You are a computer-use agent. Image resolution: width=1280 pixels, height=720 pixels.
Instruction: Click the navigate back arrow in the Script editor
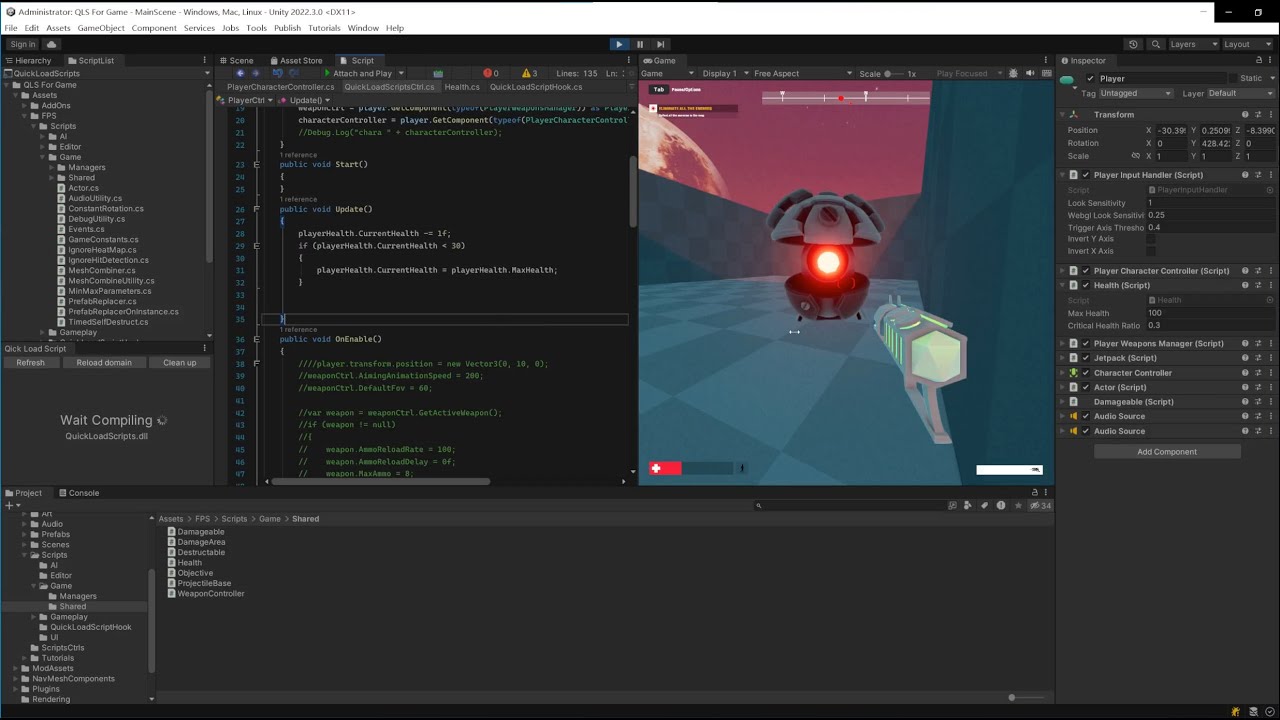tap(240, 73)
